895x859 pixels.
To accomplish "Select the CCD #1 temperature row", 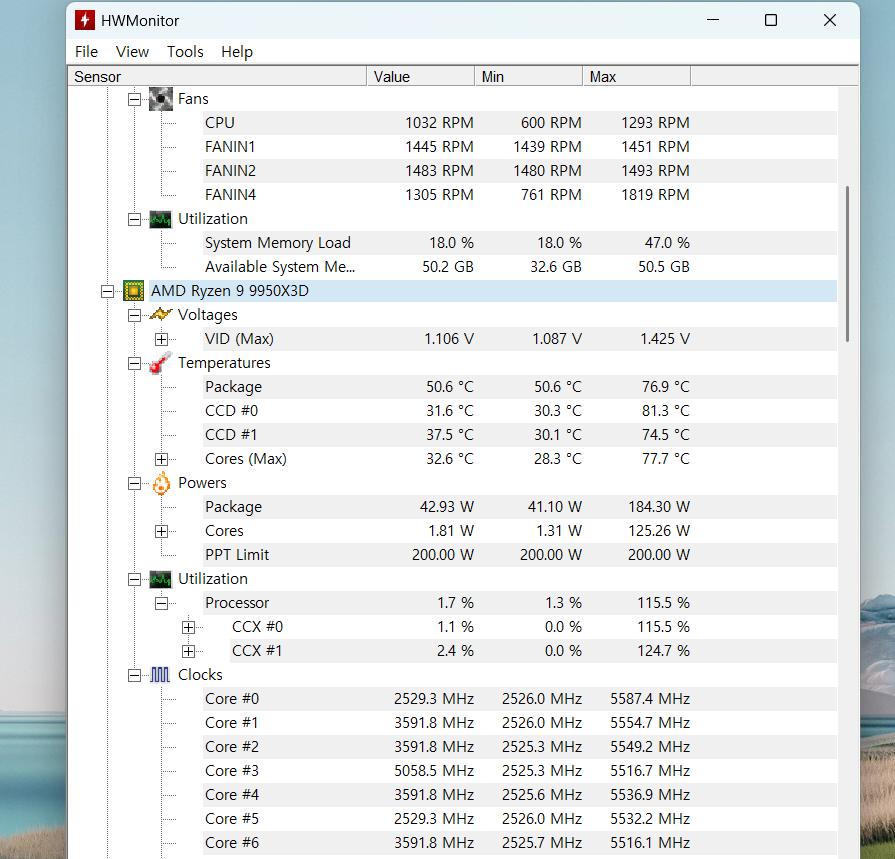I will coord(520,435).
